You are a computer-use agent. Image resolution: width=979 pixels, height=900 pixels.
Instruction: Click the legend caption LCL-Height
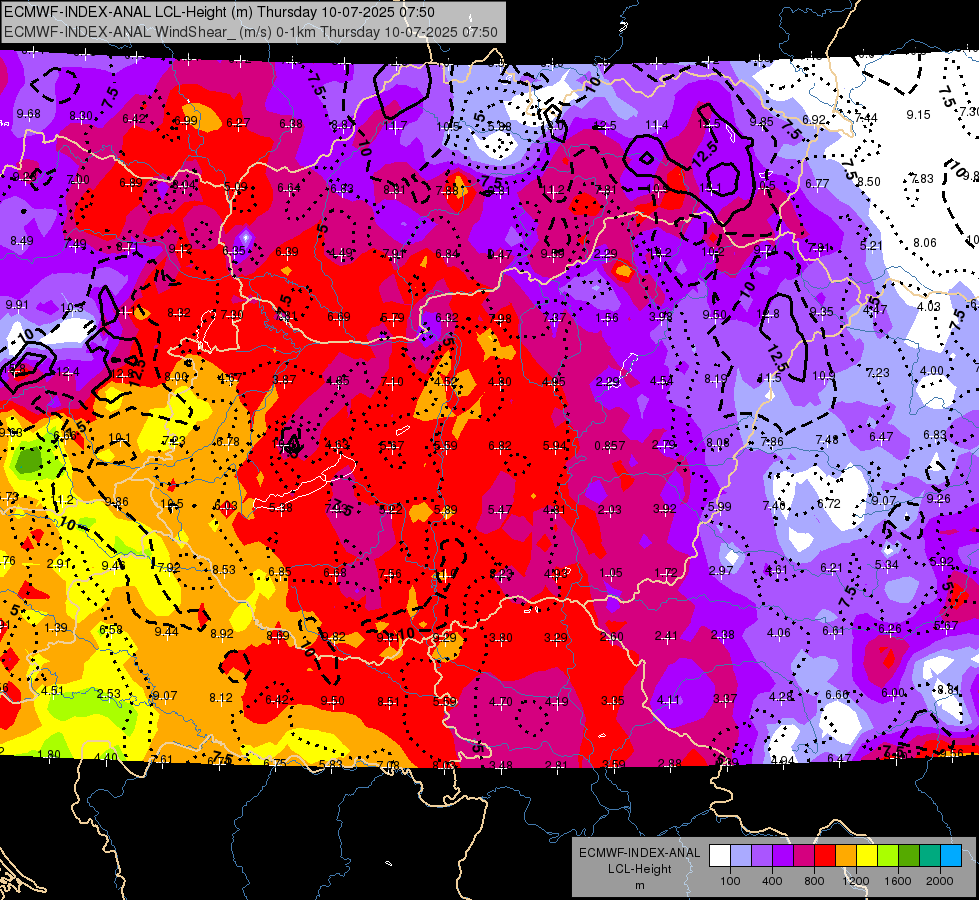pos(639,869)
